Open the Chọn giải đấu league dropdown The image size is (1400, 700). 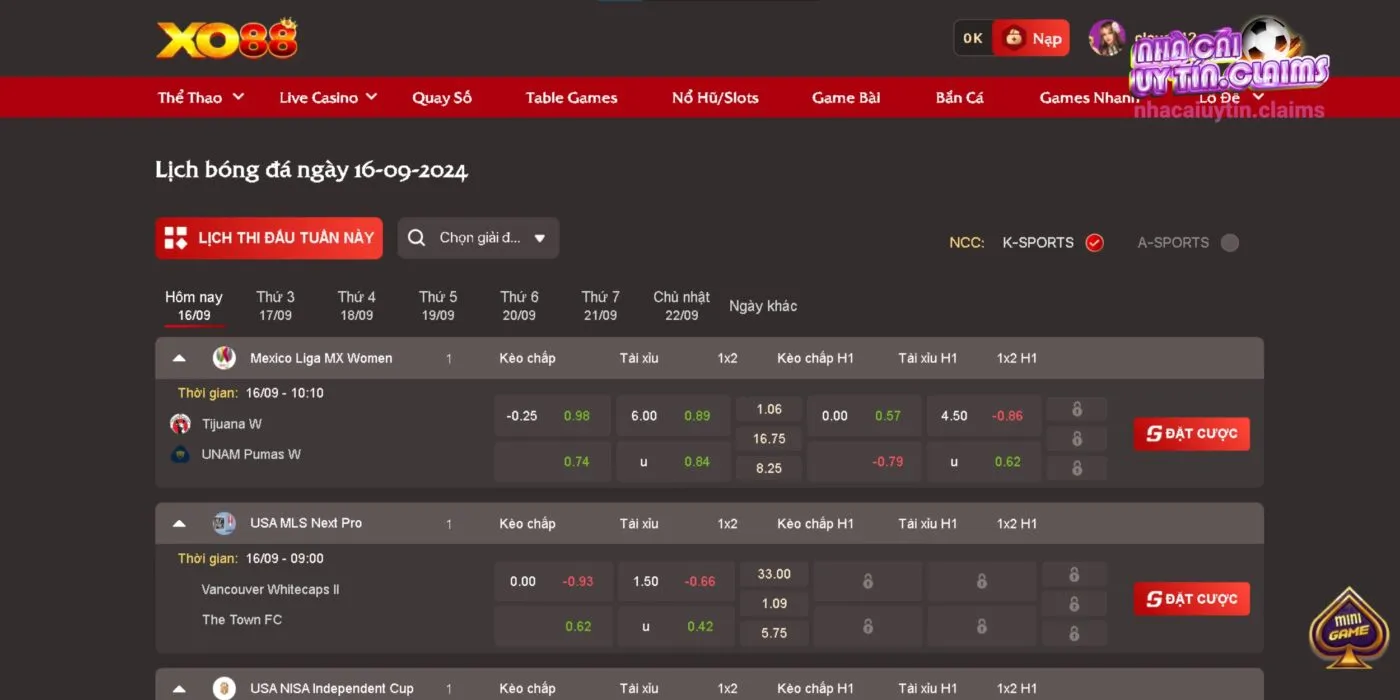point(478,238)
